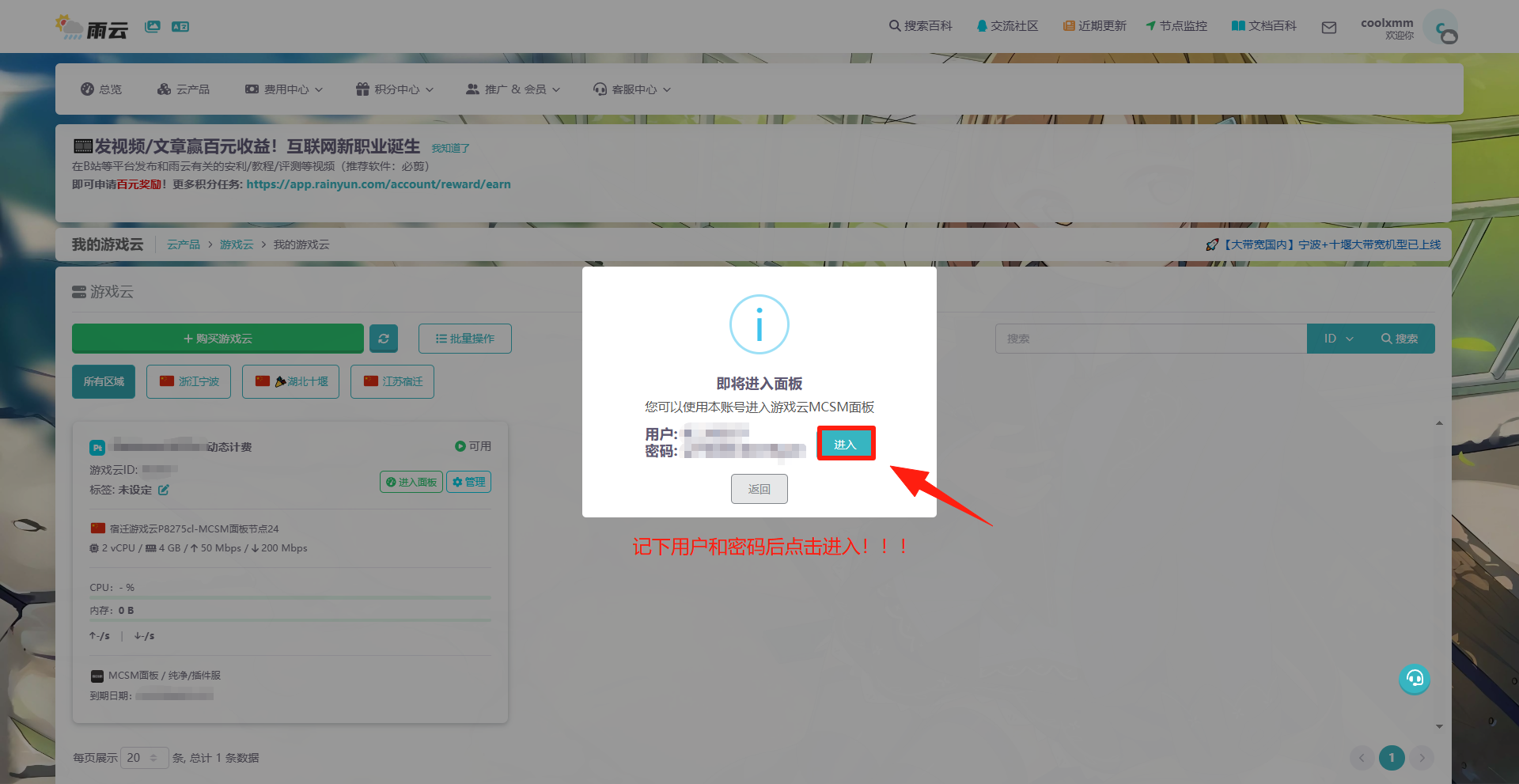Open the page-size selector showing 20

pyautogui.click(x=144, y=758)
